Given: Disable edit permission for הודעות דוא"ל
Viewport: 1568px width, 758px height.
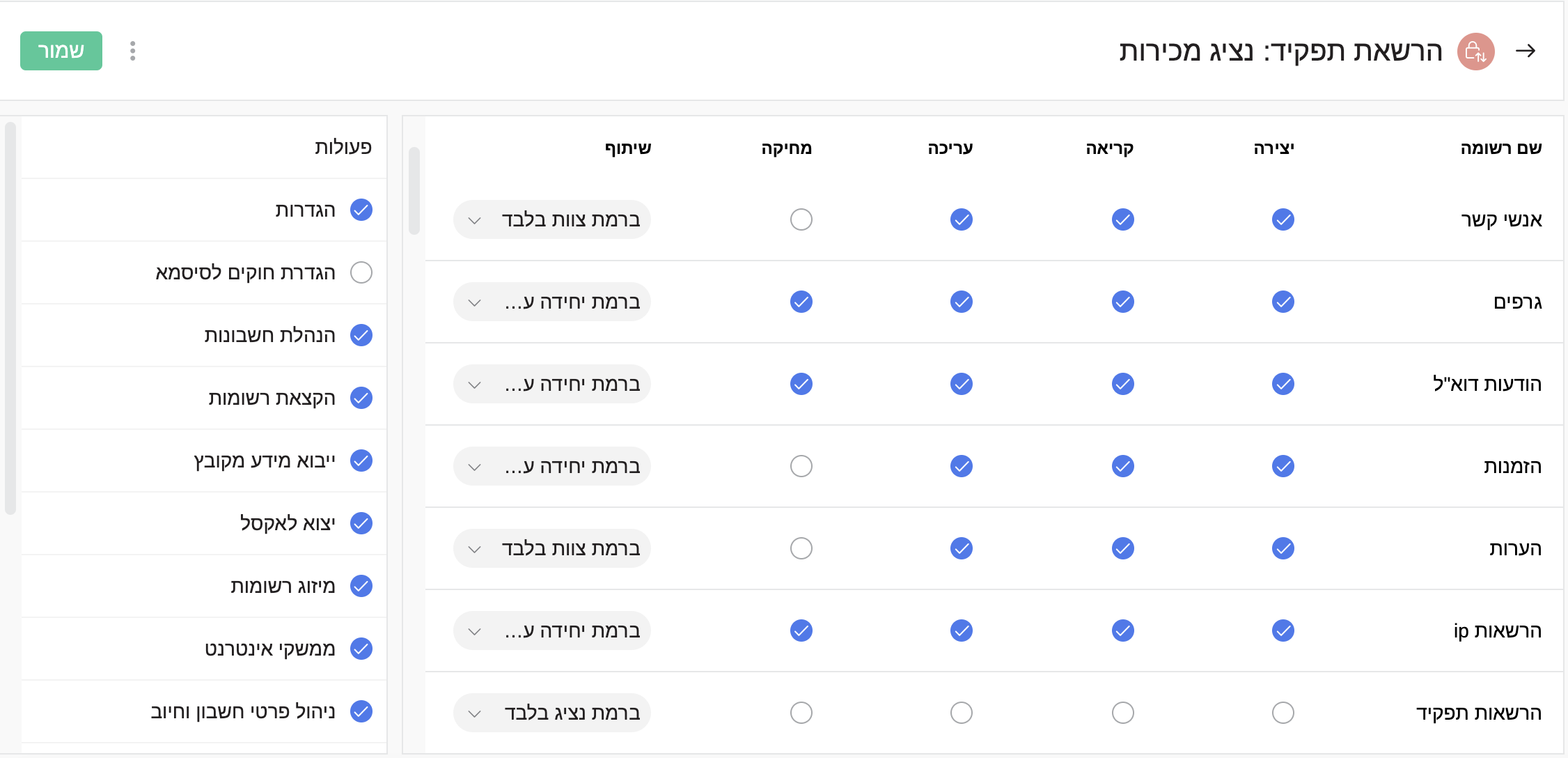Looking at the screenshot, I should [961, 384].
